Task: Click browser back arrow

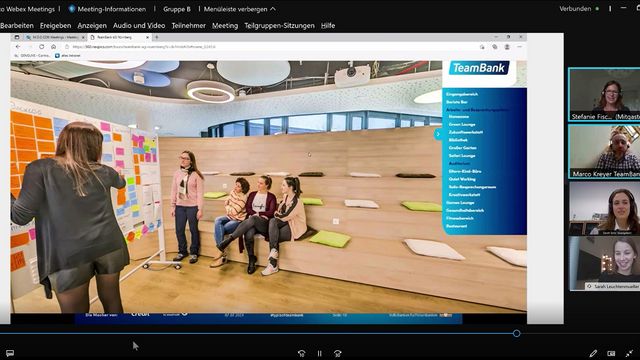Action: [18, 47]
